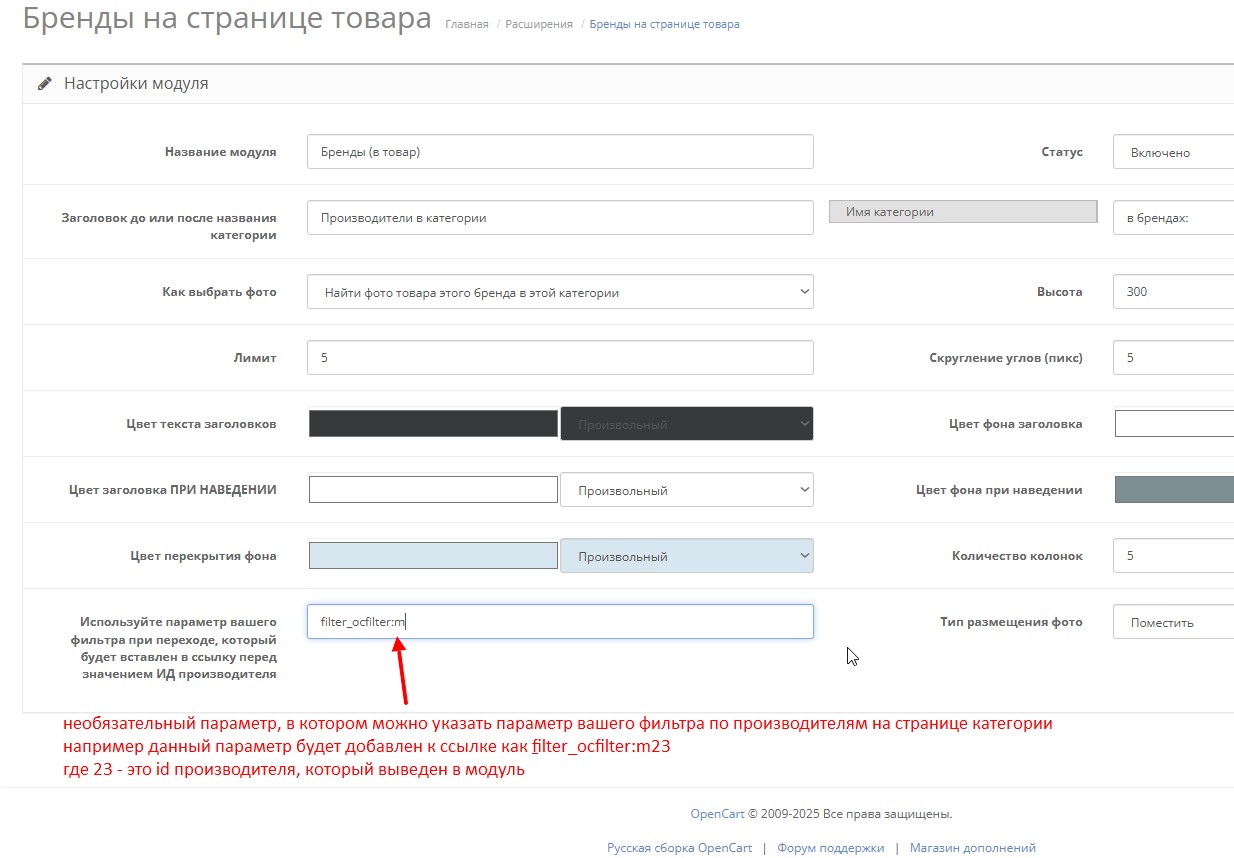Open the Статус dropdown showing Включено

(x=1172, y=153)
